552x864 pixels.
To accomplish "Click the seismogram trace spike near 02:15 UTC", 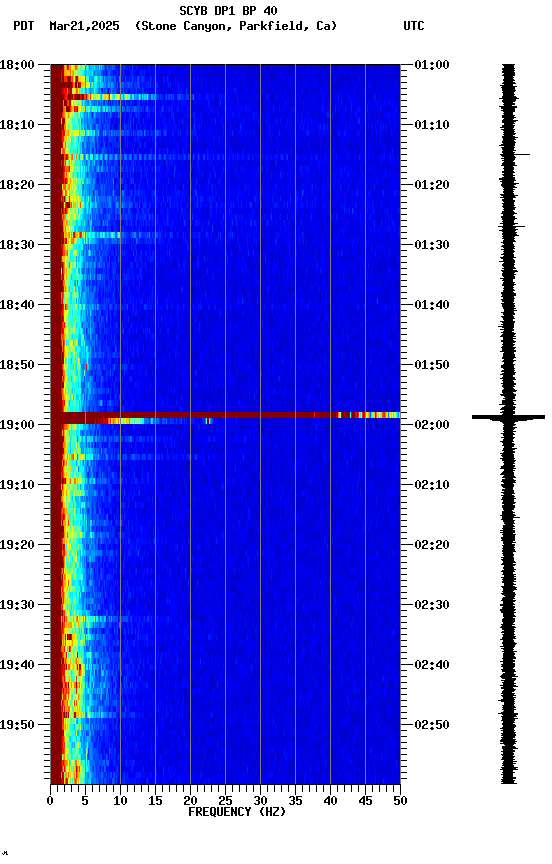I will click(517, 517).
